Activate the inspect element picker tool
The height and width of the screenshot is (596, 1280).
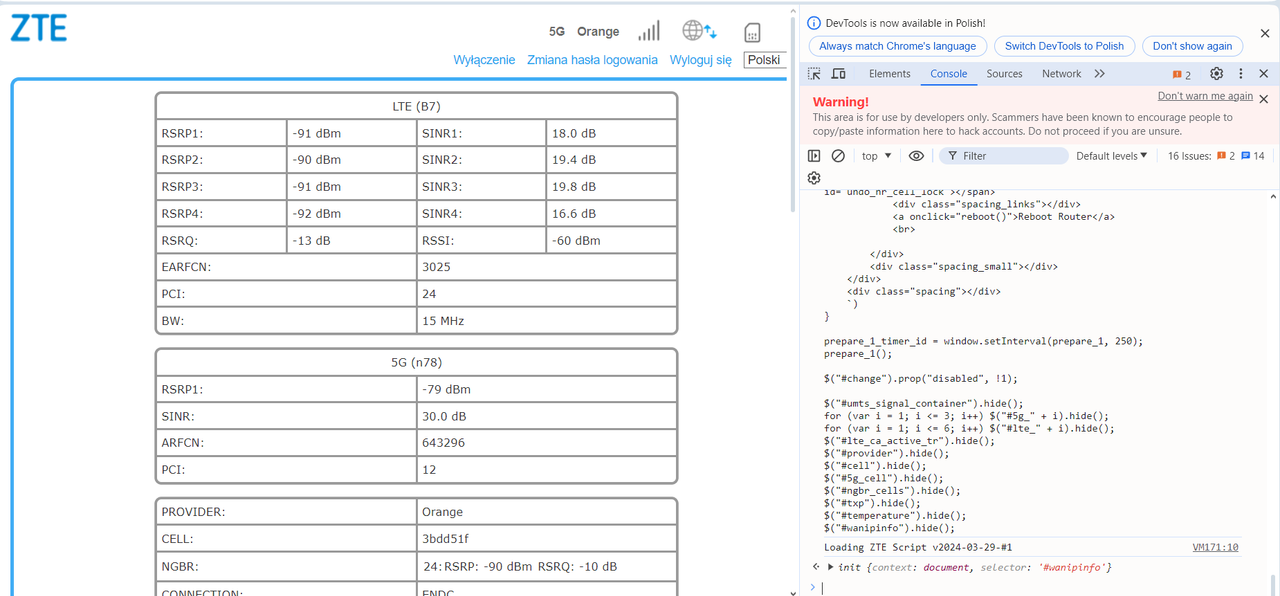(x=814, y=74)
